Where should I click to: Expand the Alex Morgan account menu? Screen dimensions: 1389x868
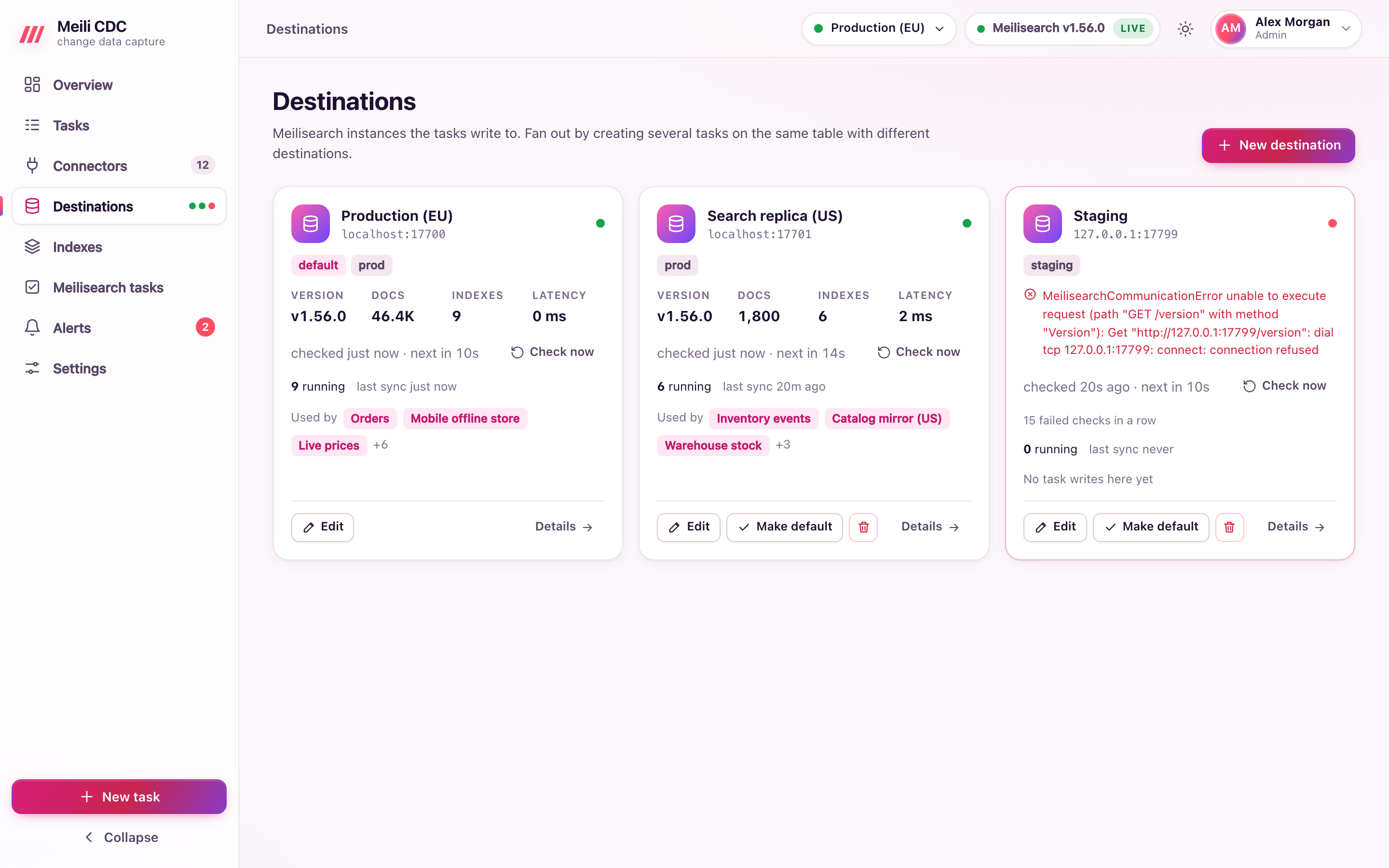[x=1286, y=29]
